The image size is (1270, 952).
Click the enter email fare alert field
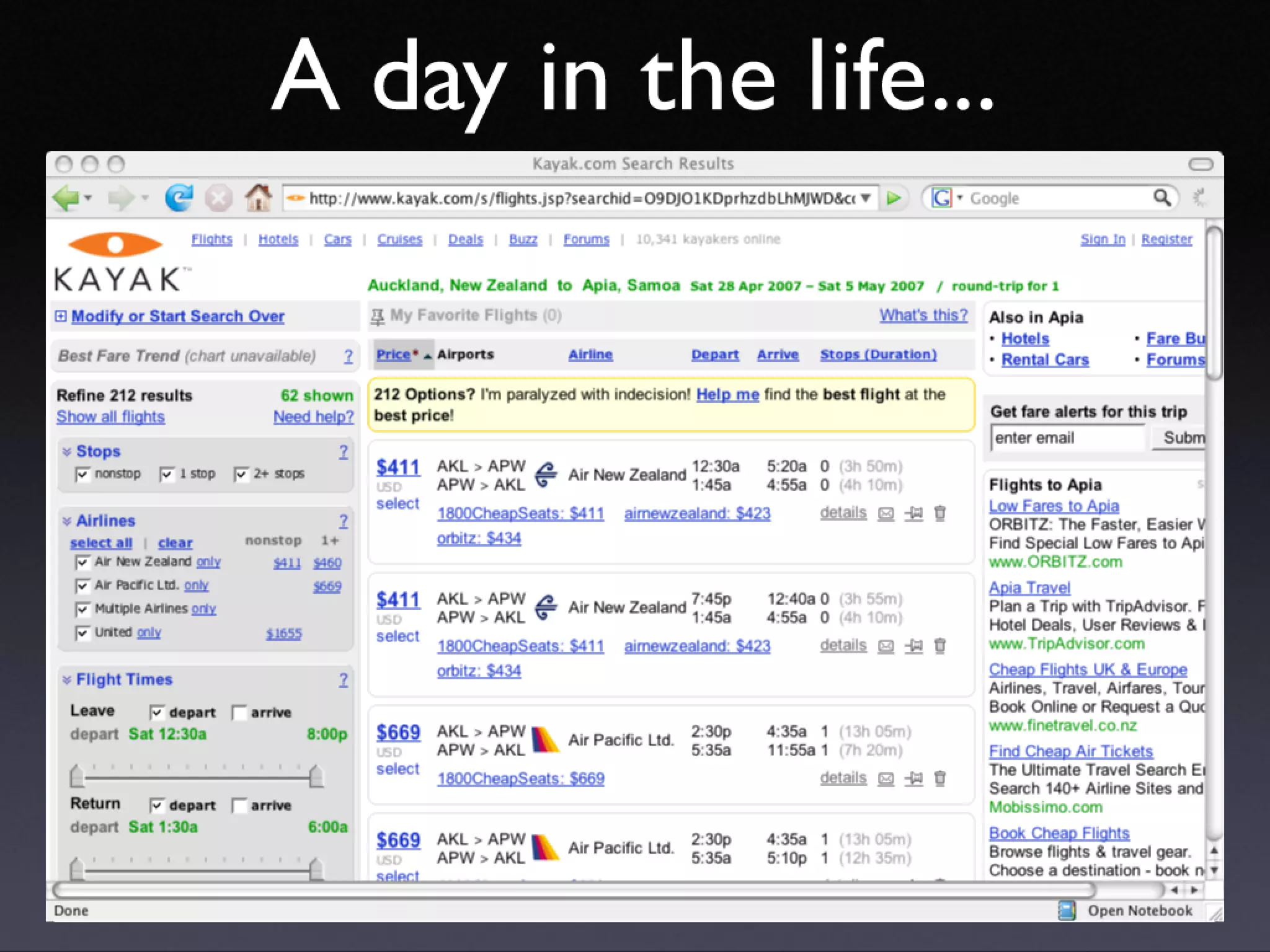1067,438
